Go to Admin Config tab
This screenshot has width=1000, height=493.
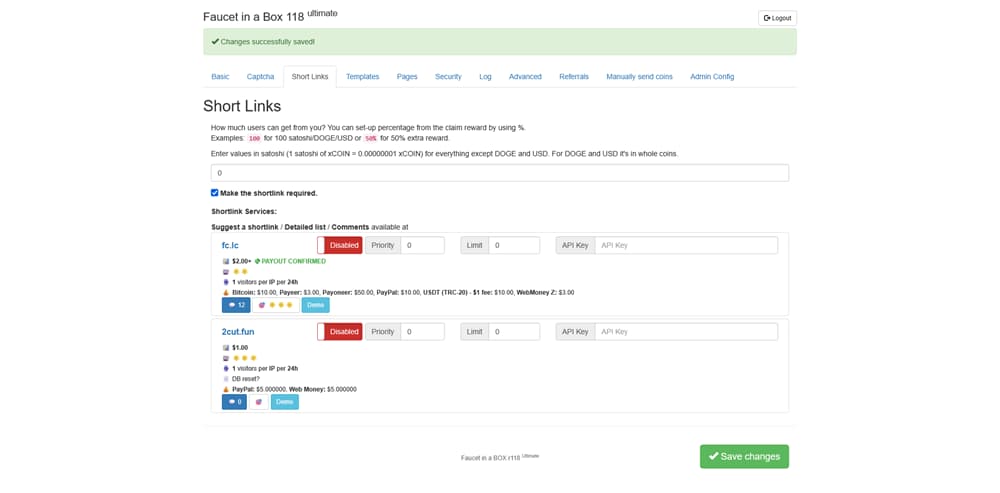(712, 77)
